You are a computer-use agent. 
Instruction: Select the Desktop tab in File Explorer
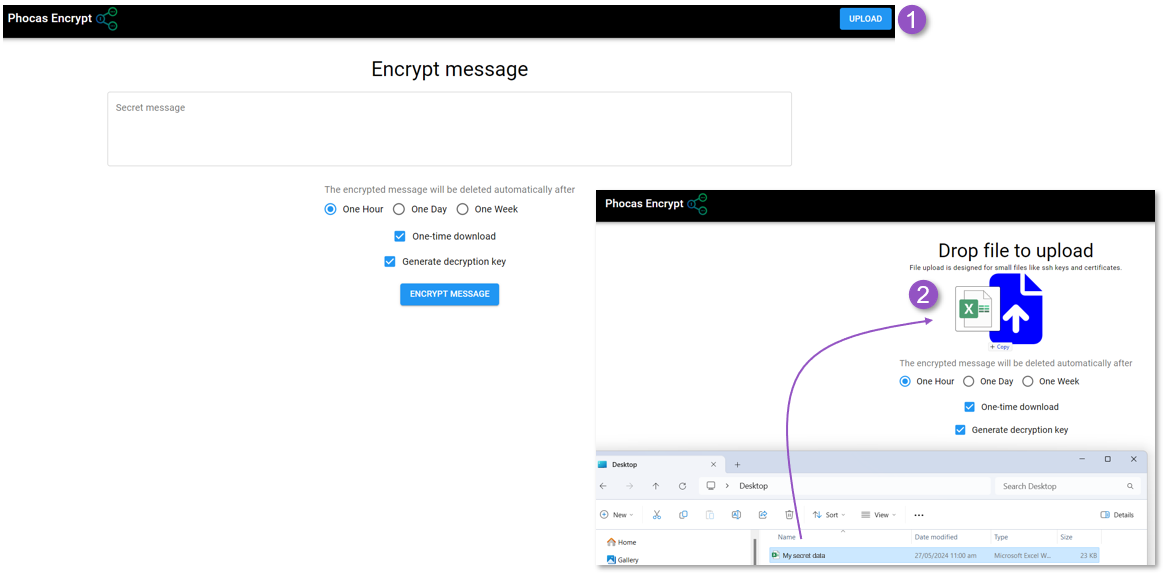pos(660,464)
